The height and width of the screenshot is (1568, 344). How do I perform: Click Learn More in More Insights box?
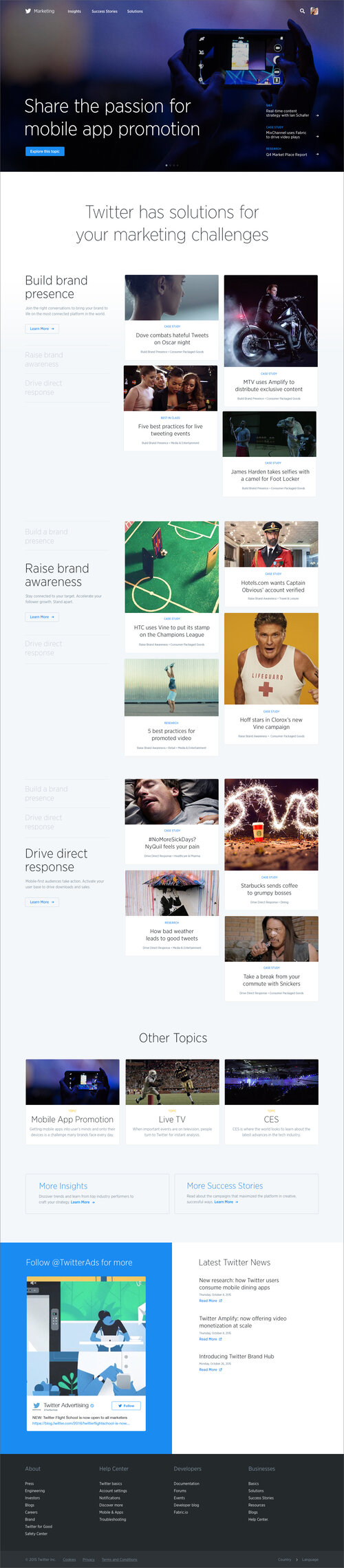[x=83, y=1202]
